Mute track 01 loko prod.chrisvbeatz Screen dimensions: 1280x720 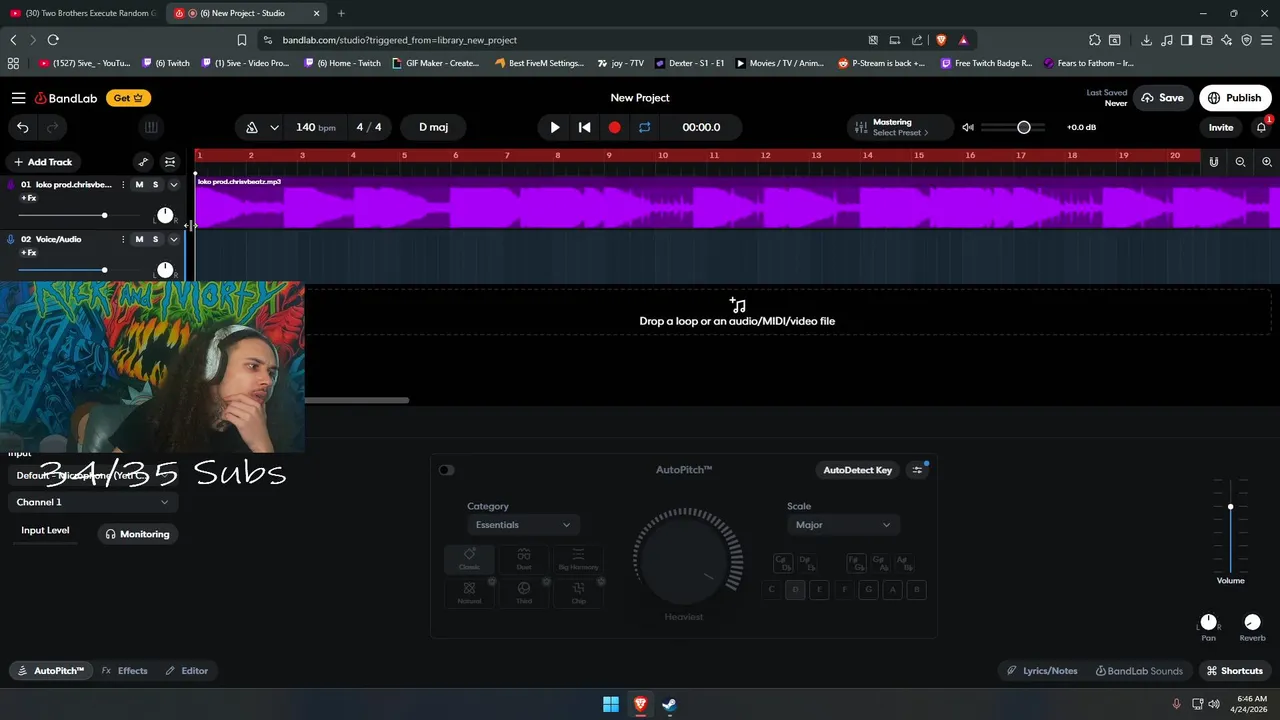pos(139,185)
